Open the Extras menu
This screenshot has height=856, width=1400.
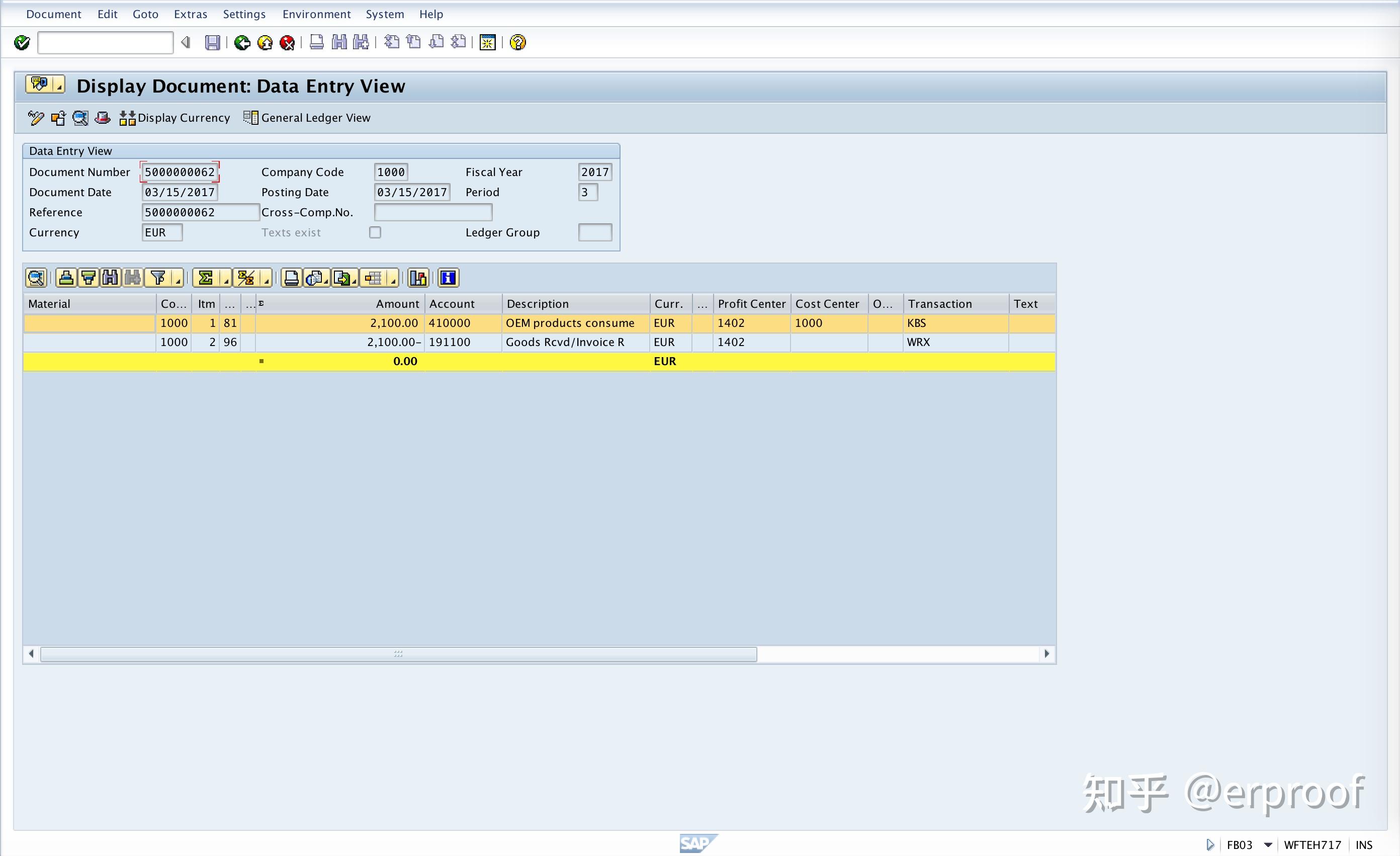pos(191,14)
